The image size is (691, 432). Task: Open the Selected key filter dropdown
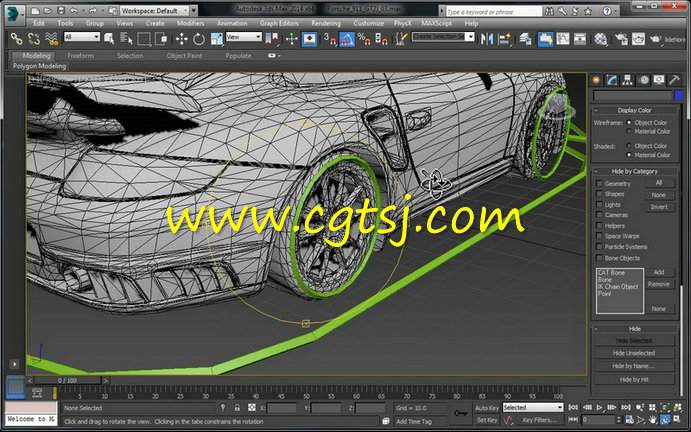point(533,407)
